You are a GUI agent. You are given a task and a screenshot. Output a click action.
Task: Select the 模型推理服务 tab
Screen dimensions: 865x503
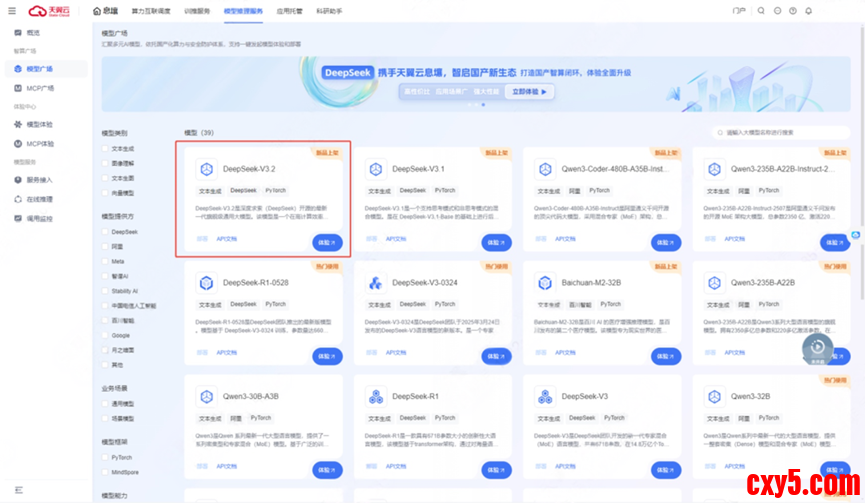243,11
